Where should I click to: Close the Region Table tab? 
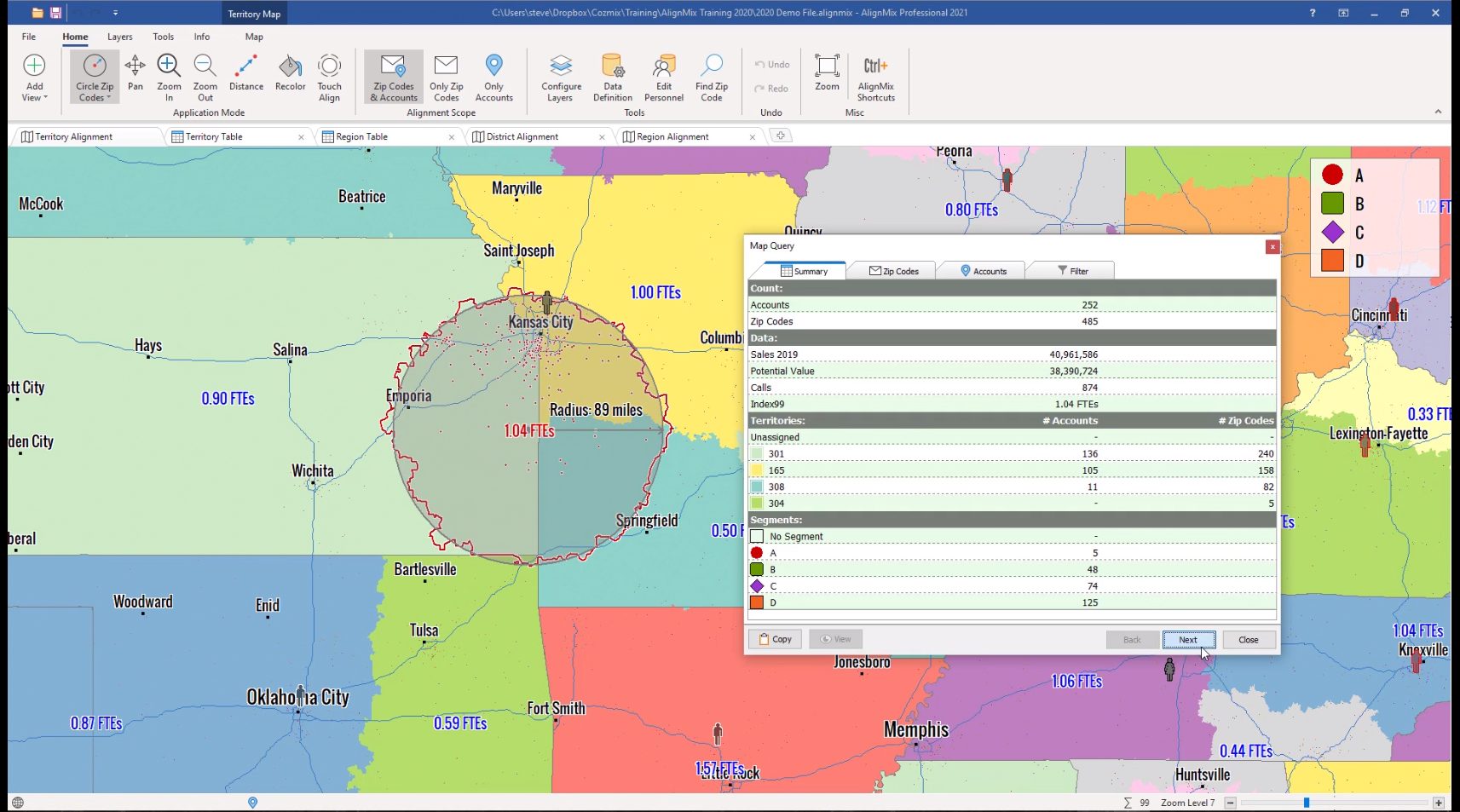[x=451, y=136]
